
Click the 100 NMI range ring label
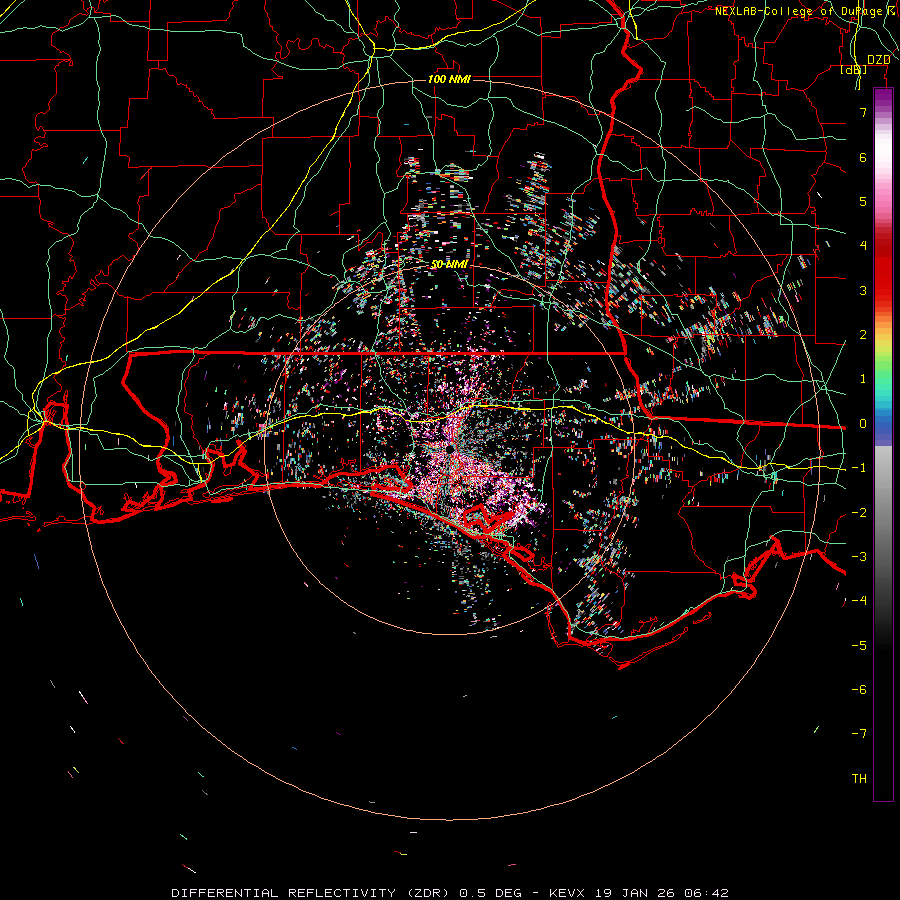coord(449,79)
